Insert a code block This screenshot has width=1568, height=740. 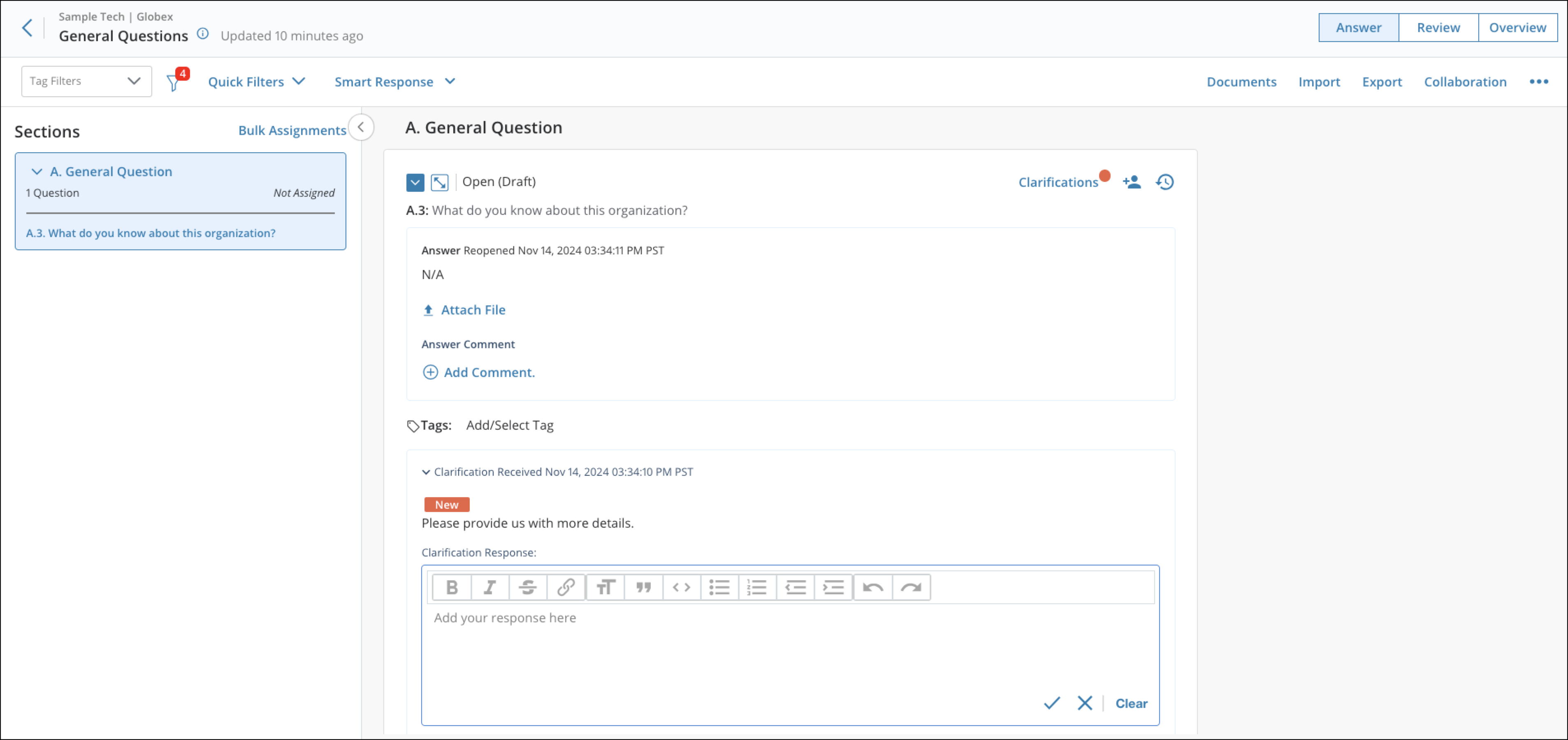pos(681,587)
